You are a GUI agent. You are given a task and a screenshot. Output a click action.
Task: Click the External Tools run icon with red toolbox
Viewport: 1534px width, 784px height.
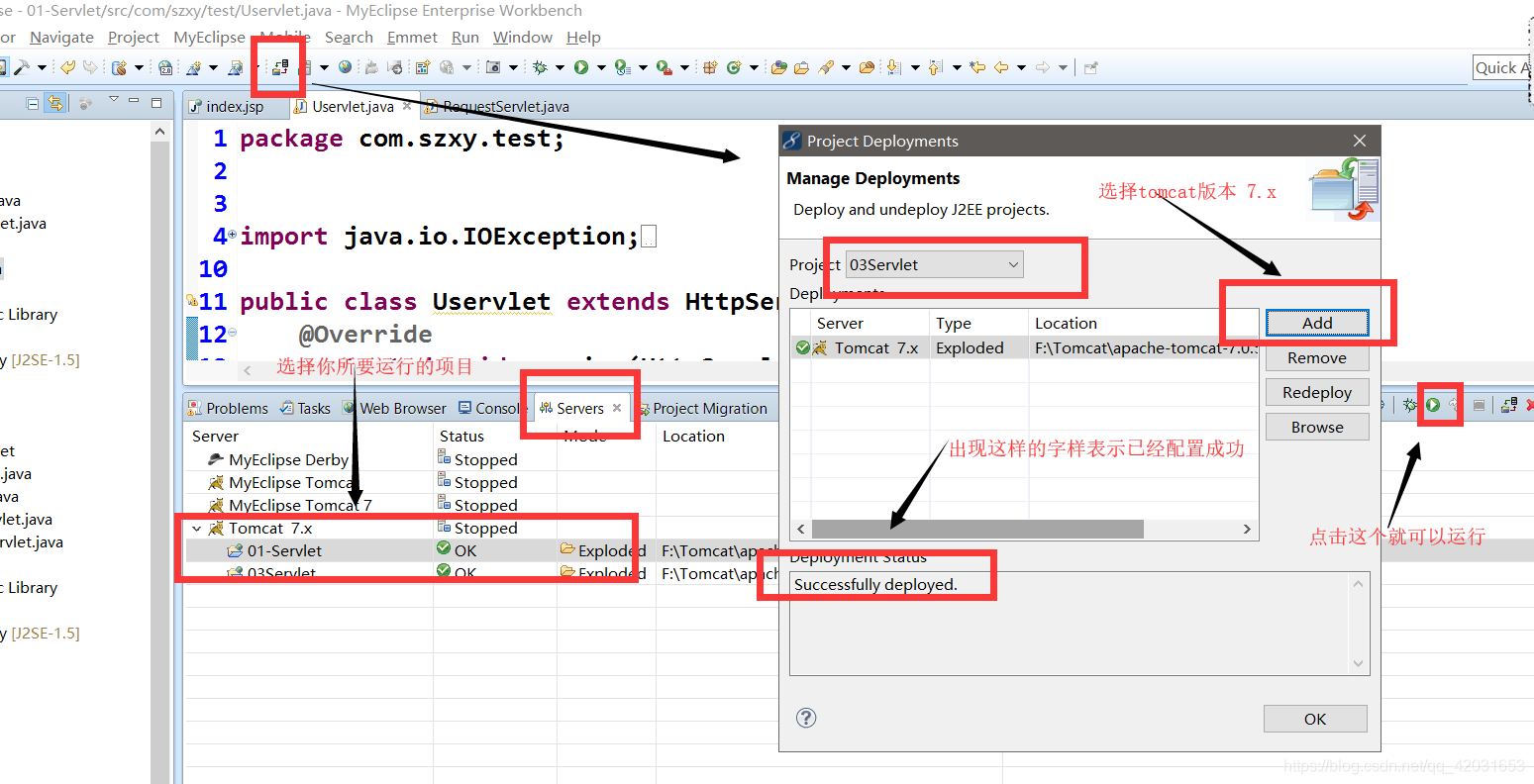[x=665, y=67]
